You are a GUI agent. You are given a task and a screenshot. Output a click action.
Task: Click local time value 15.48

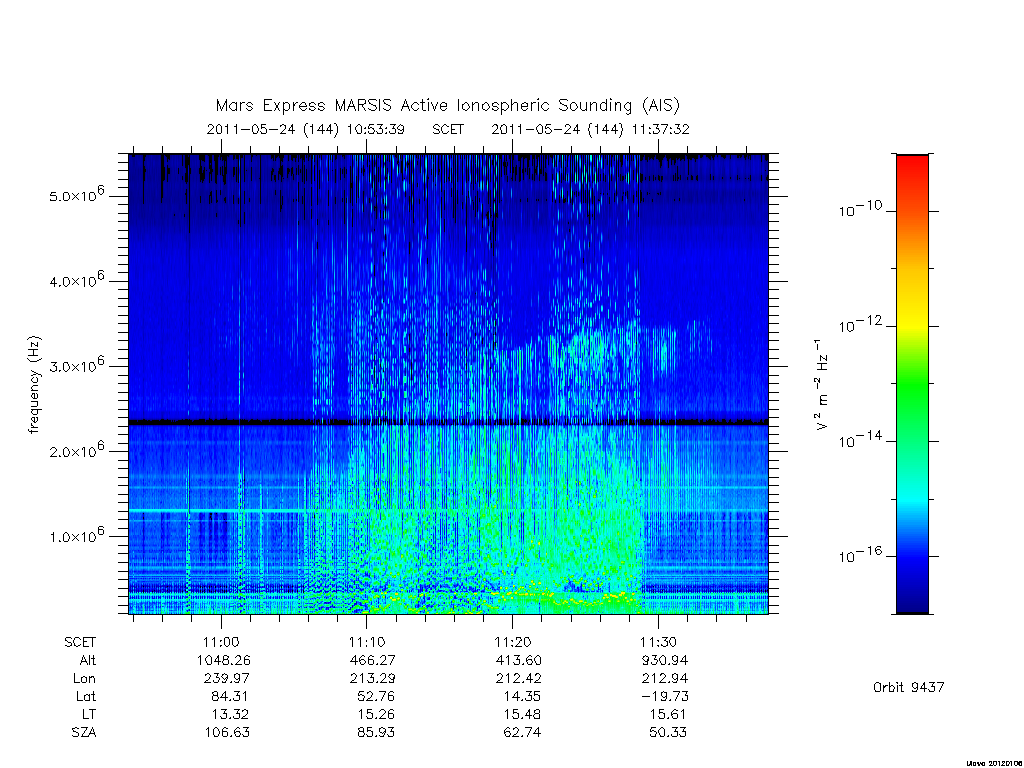point(522,714)
